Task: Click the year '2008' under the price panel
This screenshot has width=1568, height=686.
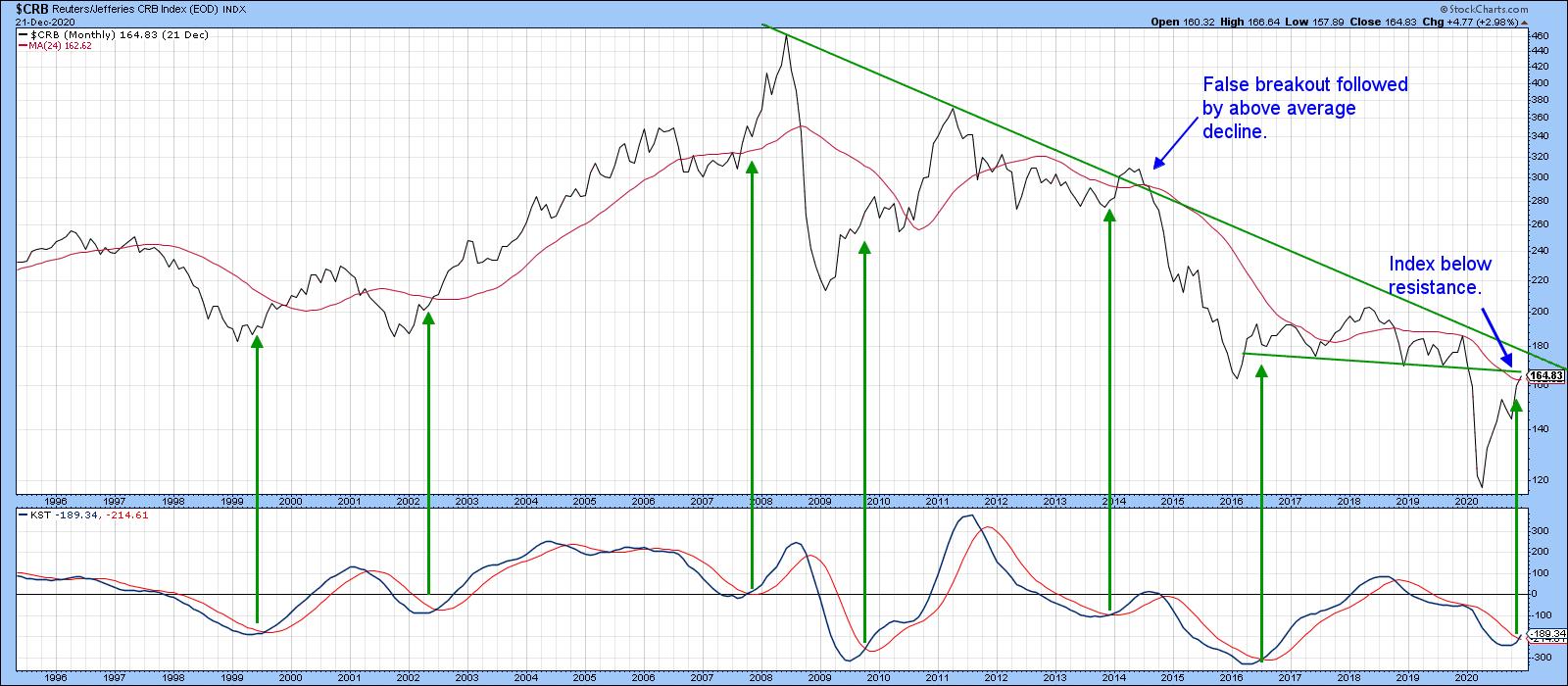Action: (x=761, y=501)
